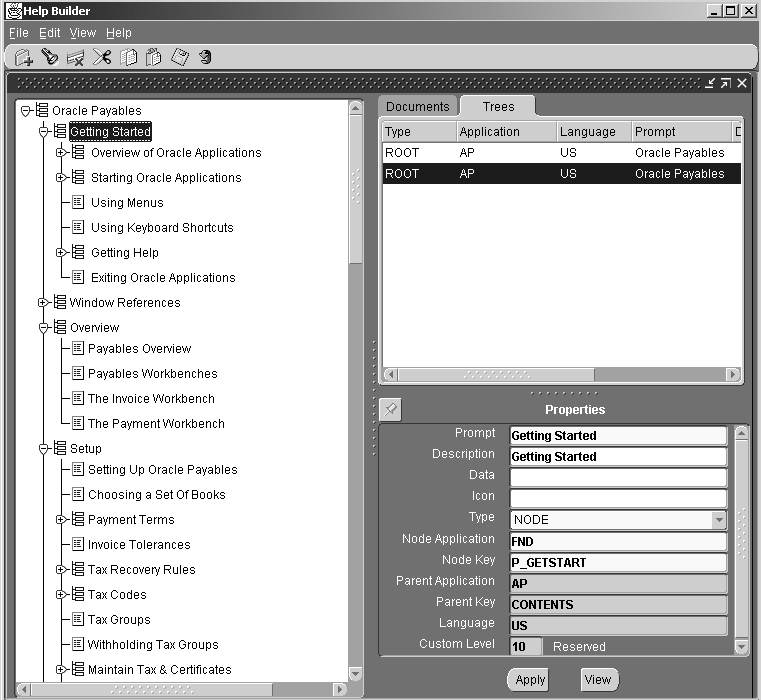This screenshot has height=700, width=761.
Task: Click the pin icon beside Properties
Action: 390,410
